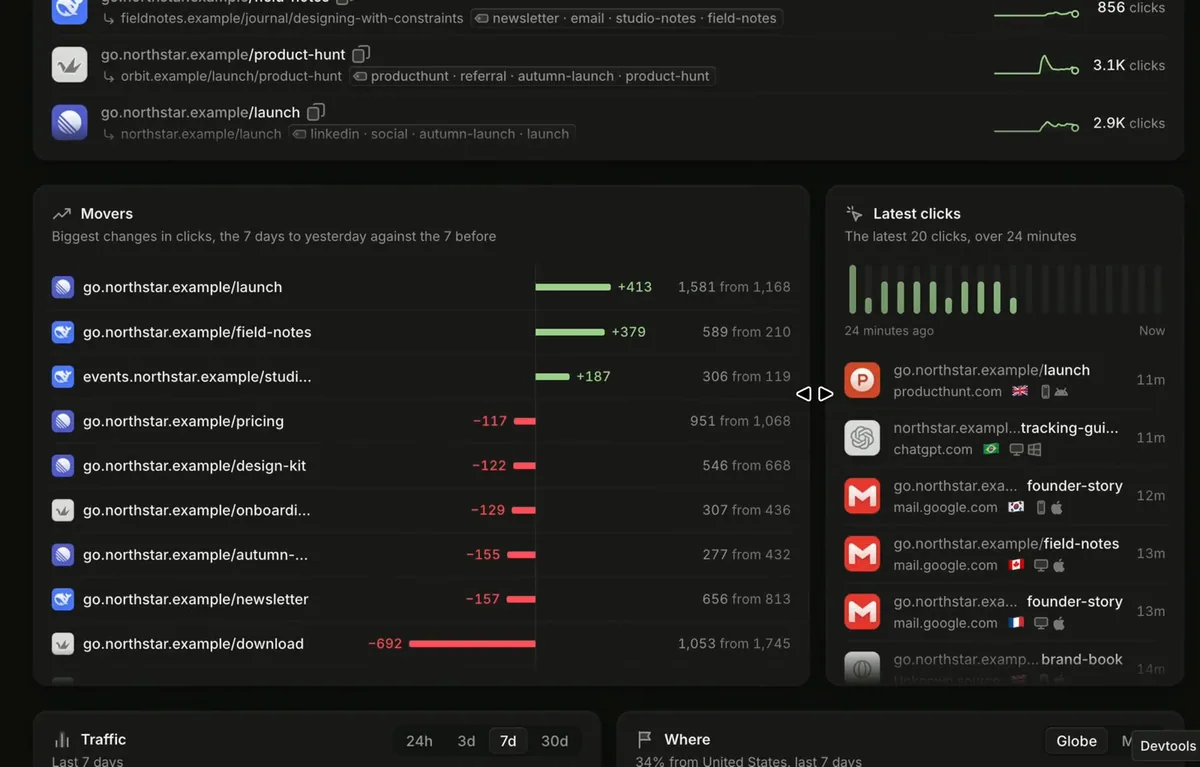Click the pricing row icon in Movers
This screenshot has height=767, width=1200.
(x=63, y=421)
